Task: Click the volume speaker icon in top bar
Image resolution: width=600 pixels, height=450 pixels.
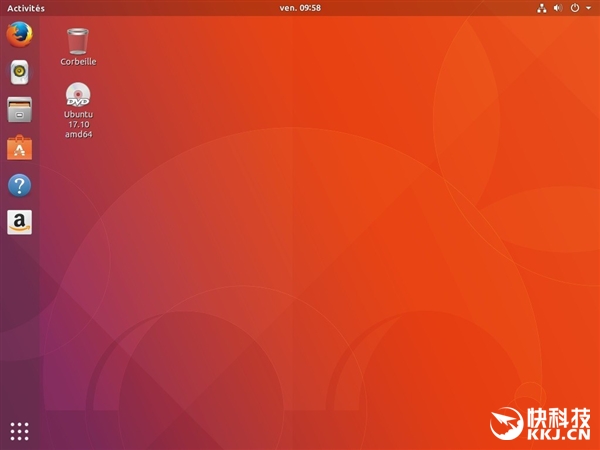Action: [x=558, y=8]
